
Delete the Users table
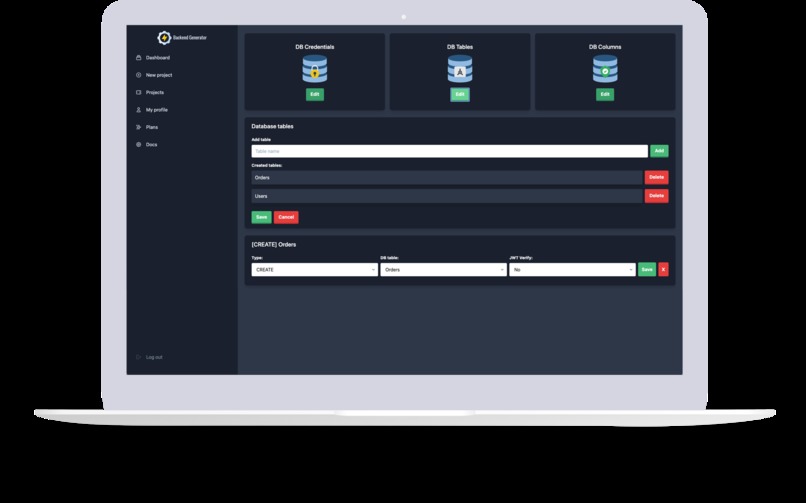(656, 196)
